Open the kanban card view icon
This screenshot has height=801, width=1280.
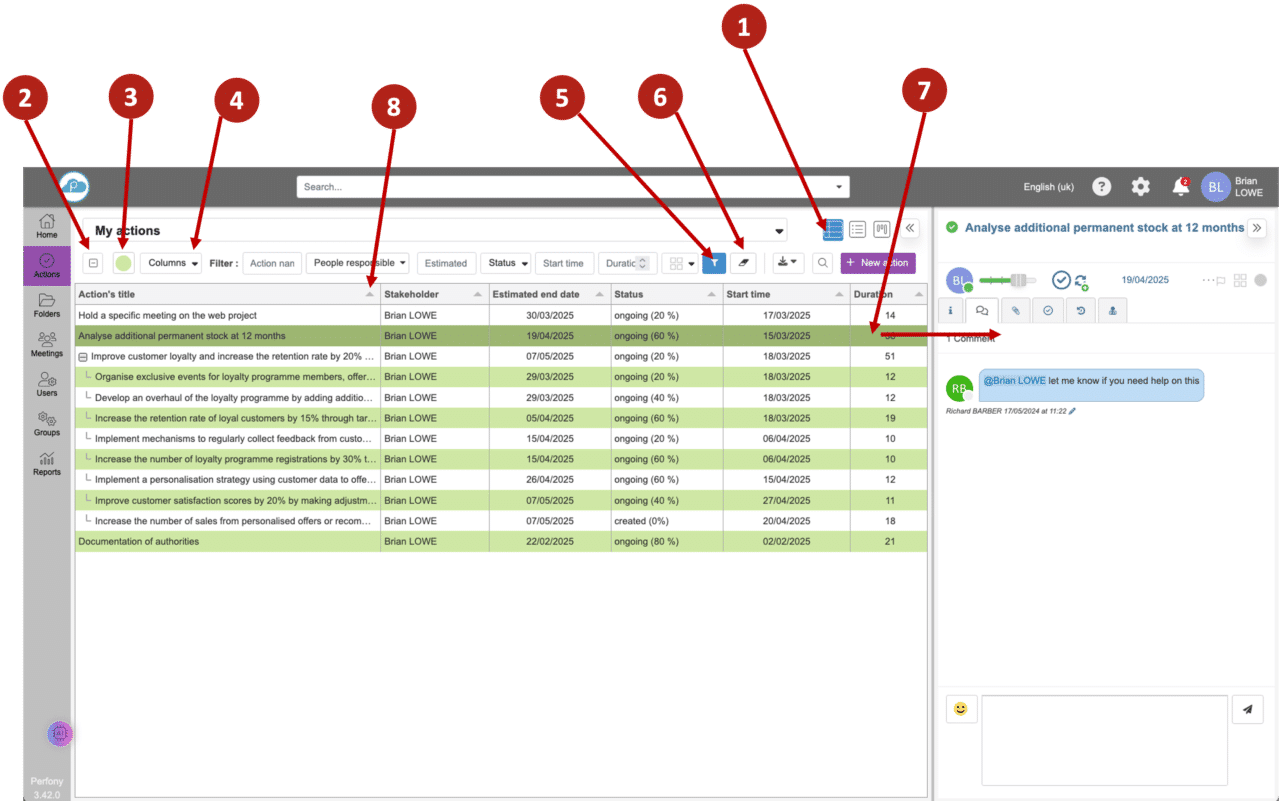coord(881,229)
